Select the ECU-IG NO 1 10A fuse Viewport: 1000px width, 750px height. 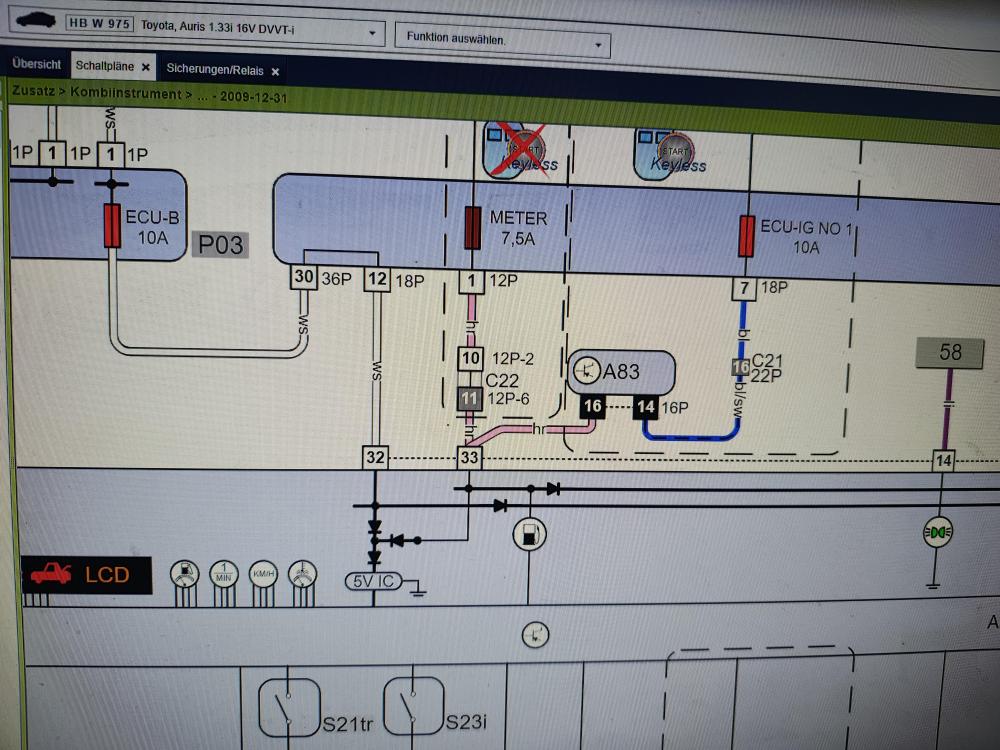[x=746, y=236]
